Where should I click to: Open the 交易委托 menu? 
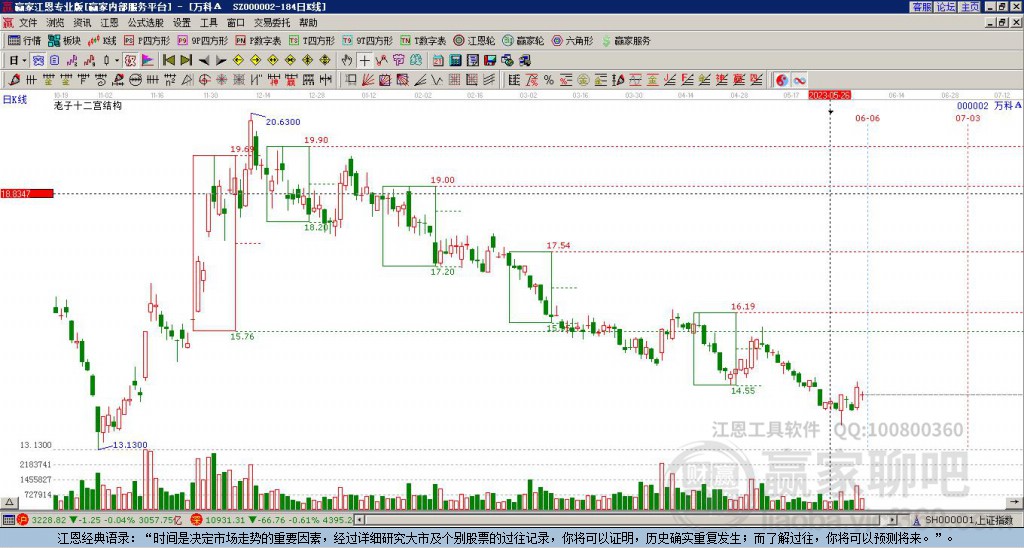pyautogui.click(x=272, y=23)
